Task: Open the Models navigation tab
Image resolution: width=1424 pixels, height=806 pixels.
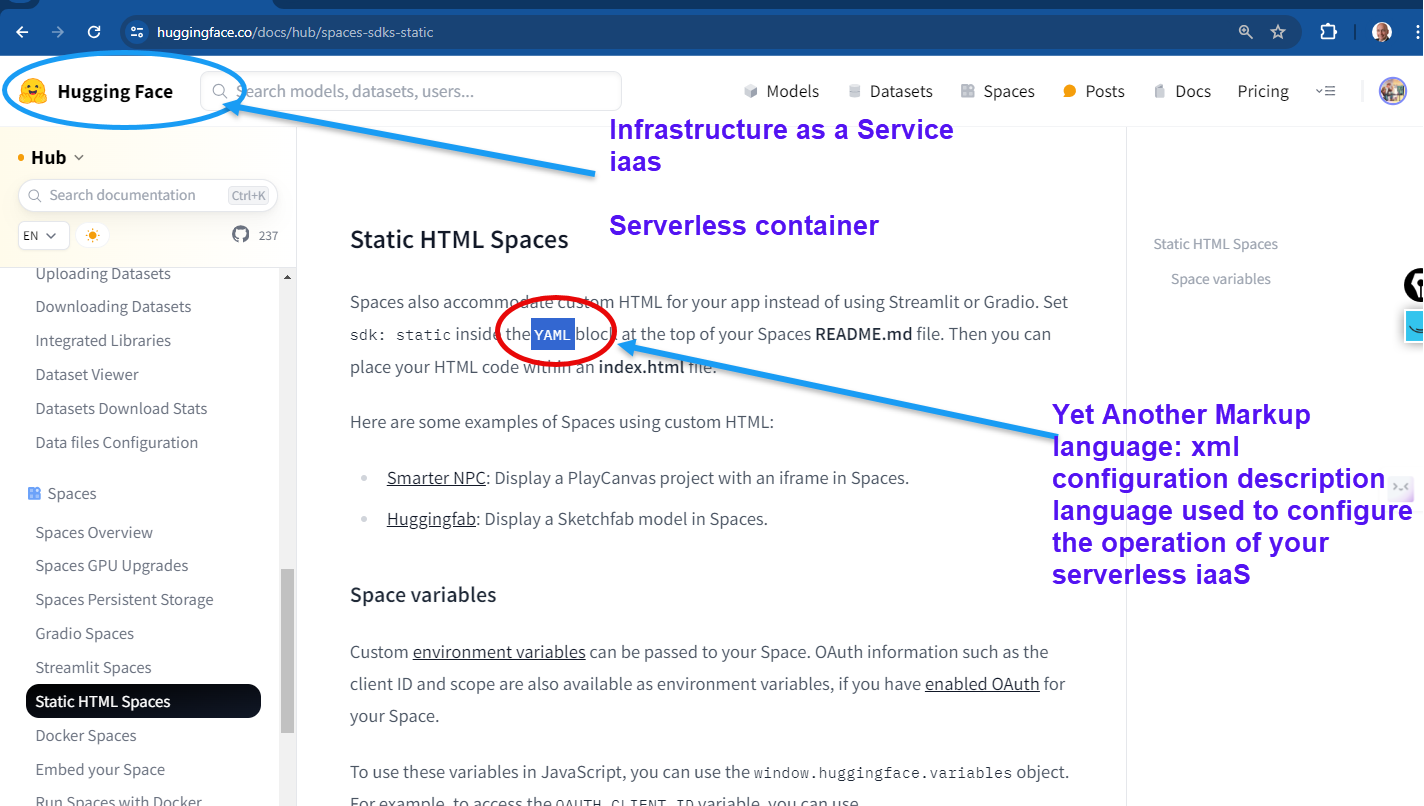Action: [x=781, y=91]
